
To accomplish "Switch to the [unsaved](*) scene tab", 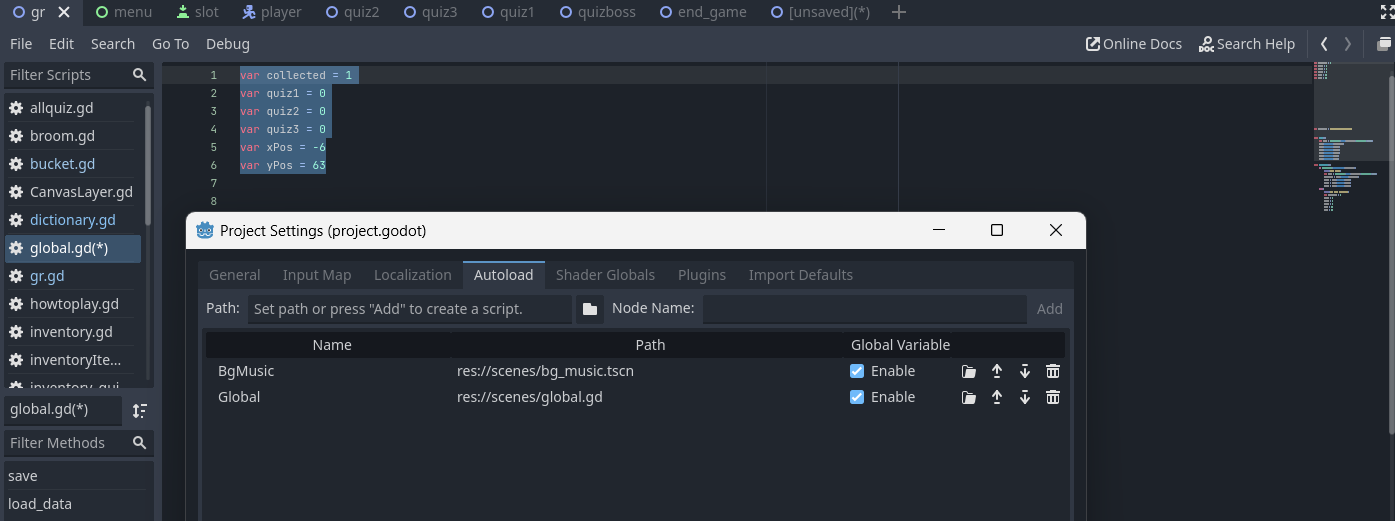I will [x=819, y=12].
